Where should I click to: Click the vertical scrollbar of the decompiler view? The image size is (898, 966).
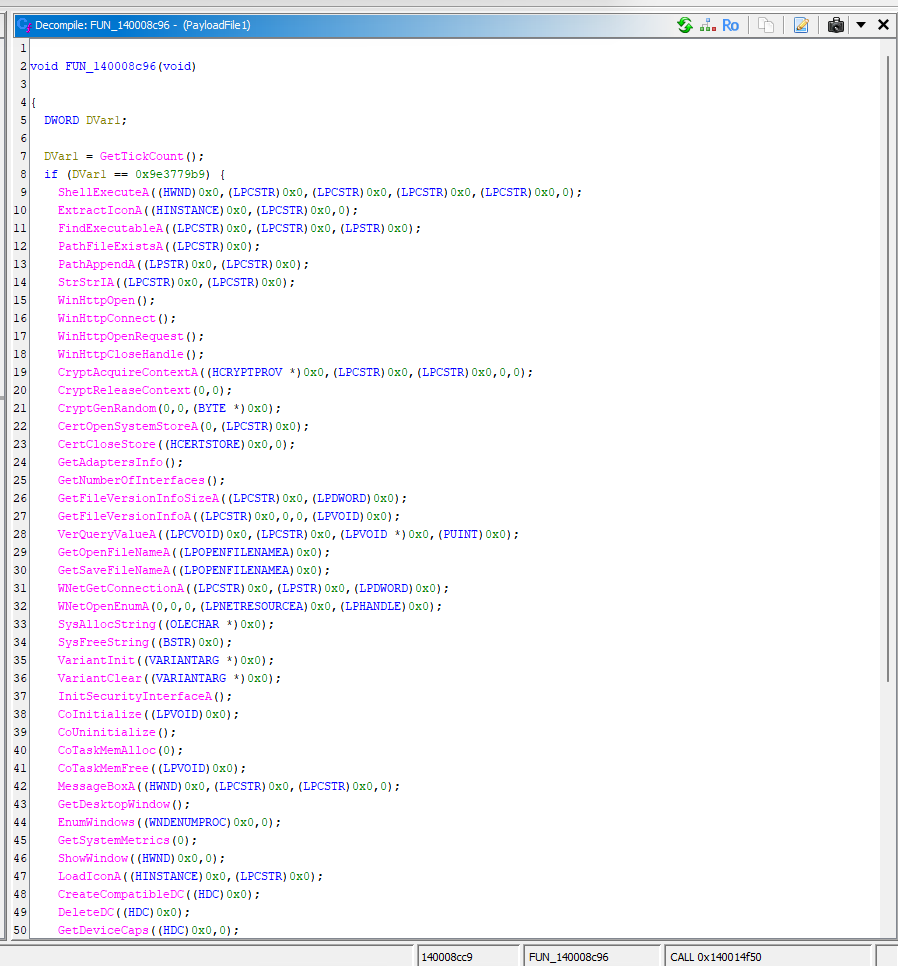point(888,368)
